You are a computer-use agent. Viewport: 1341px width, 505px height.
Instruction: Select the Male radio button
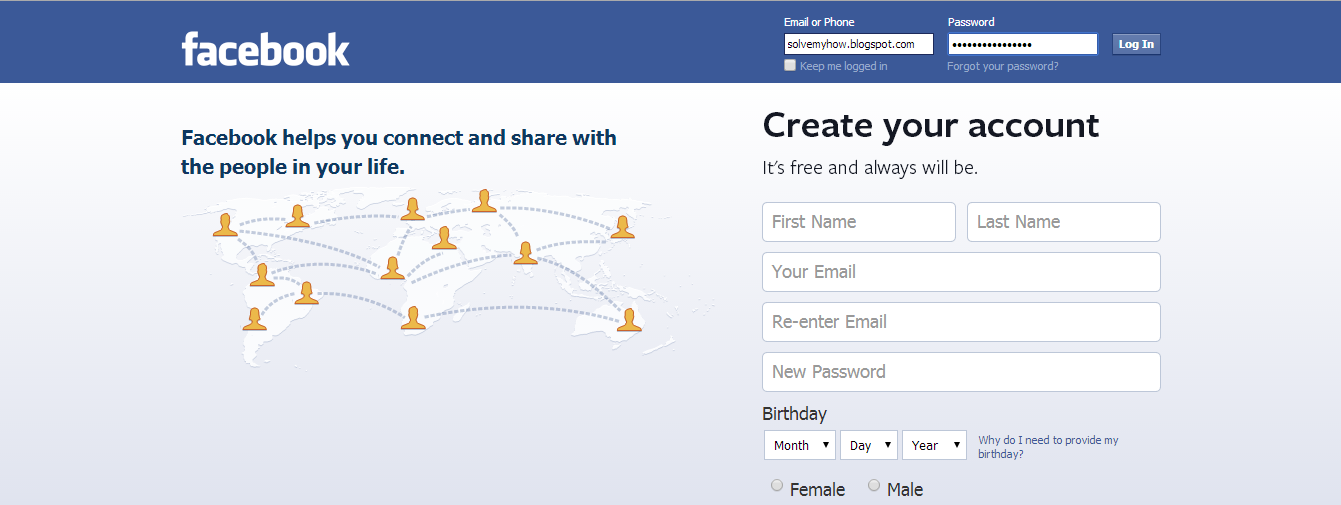(874, 486)
